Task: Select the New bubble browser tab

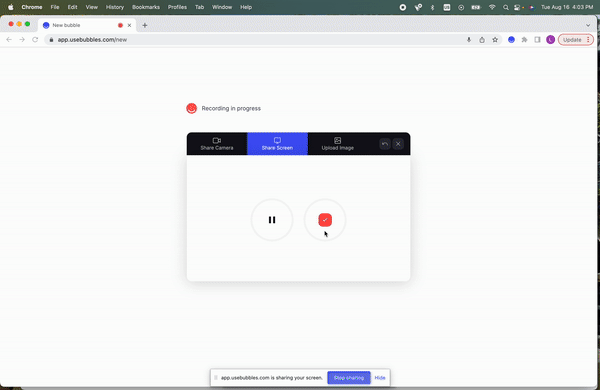Action: coord(87,25)
